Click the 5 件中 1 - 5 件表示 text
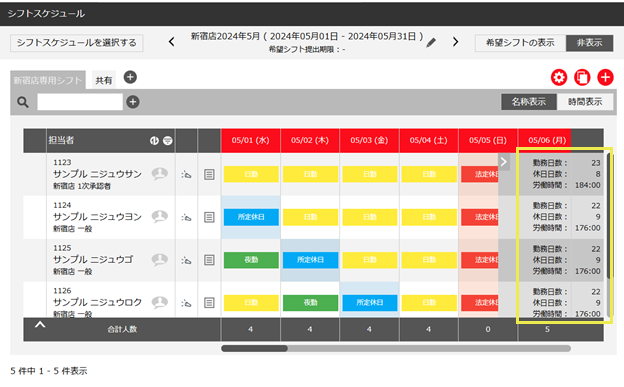 pyautogui.click(x=49, y=371)
